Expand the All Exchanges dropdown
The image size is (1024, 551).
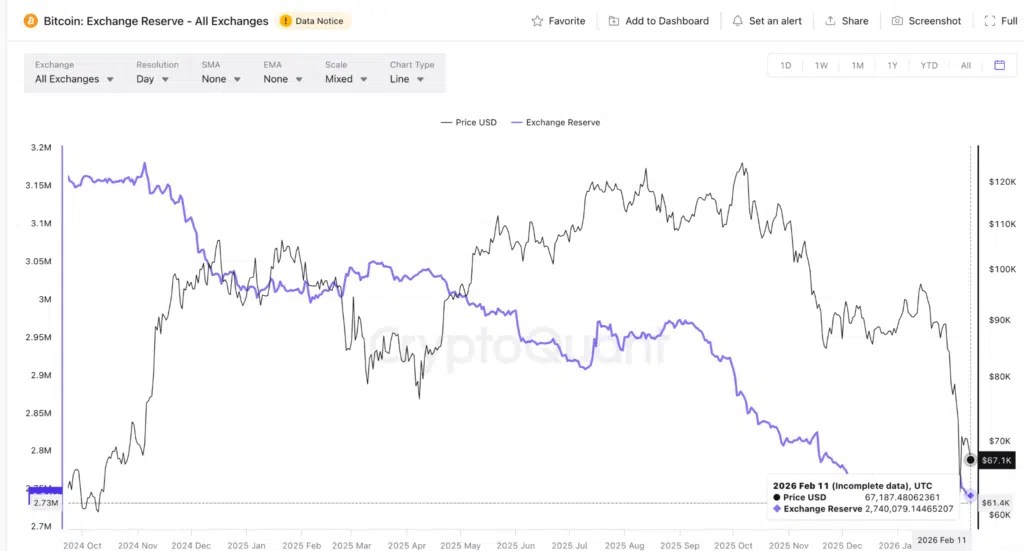(x=74, y=79)
